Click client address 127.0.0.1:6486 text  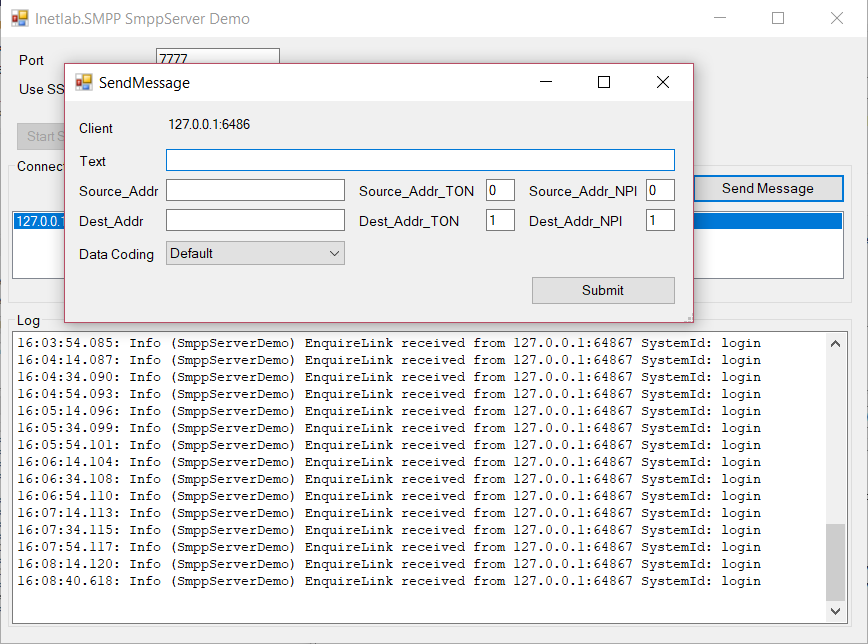pyautogui.click(x=209, y=124)
